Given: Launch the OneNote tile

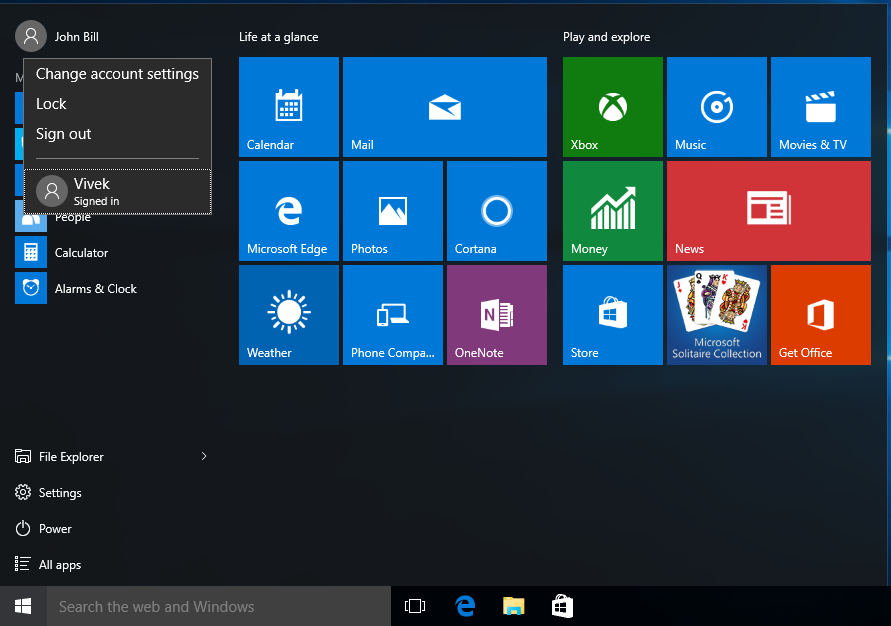Looking at the screenshot, I should pyautogui.click(x=497, y=315).
